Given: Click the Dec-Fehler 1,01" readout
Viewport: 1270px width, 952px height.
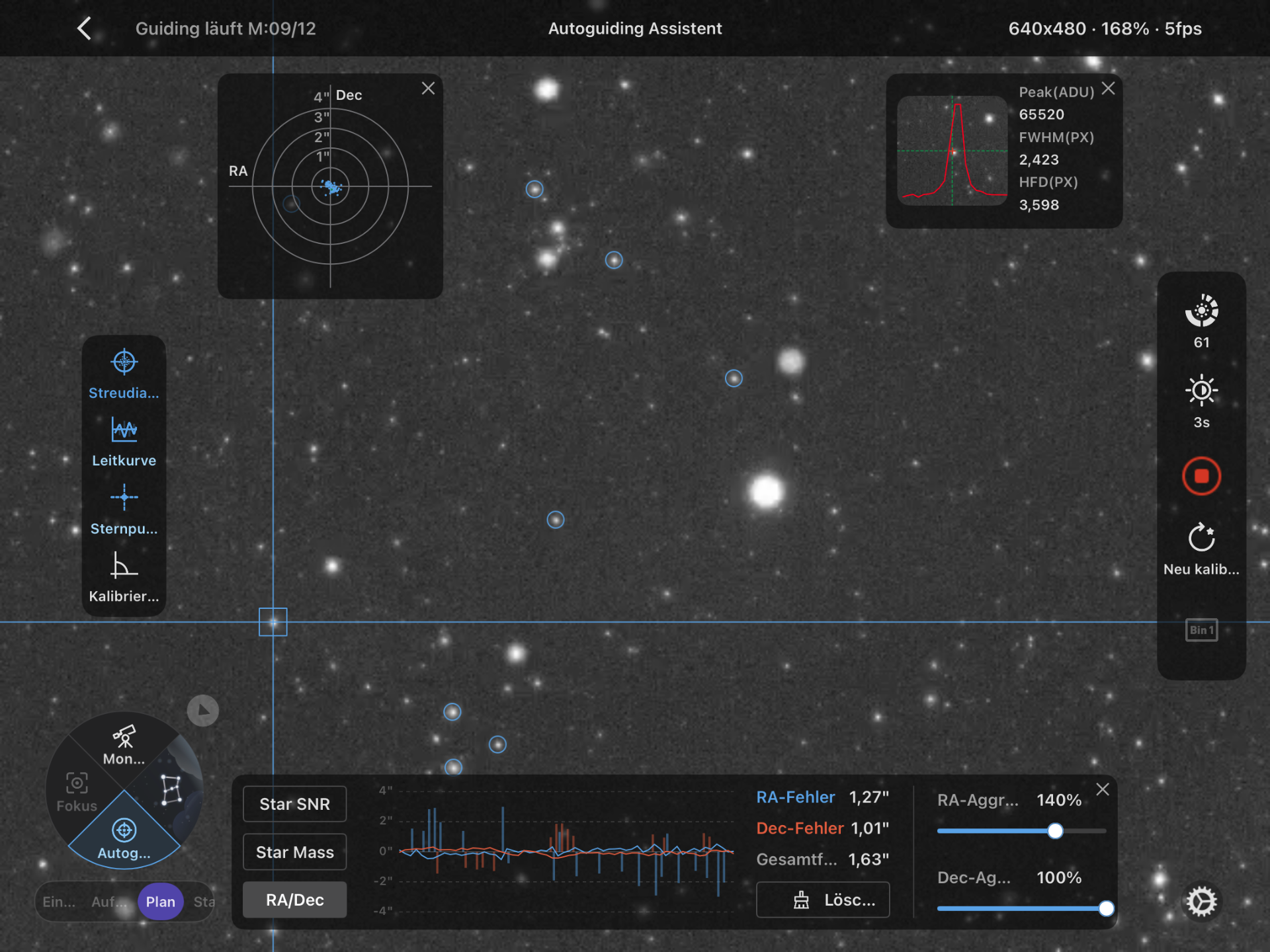Looking at the screenshot, I should click(822, 828).
